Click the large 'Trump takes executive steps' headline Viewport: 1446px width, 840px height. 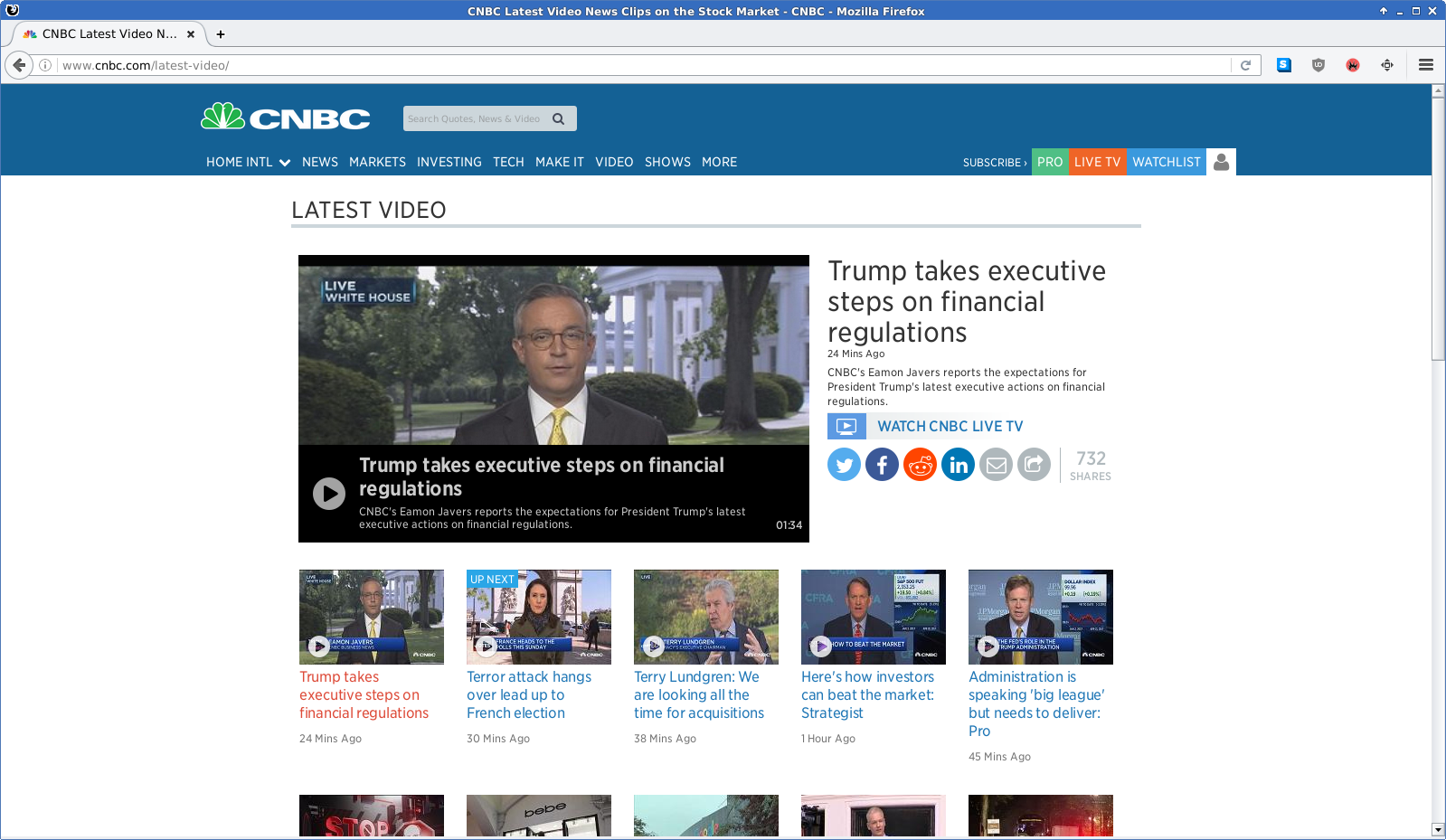[967, 301]
